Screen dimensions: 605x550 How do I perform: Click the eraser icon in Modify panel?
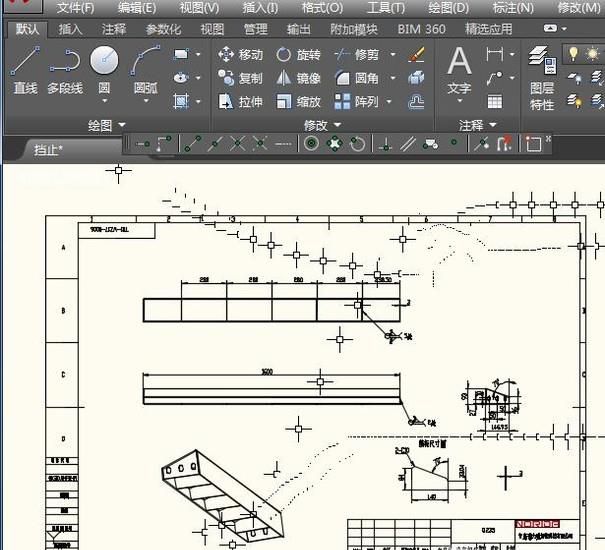click(417, 54)
